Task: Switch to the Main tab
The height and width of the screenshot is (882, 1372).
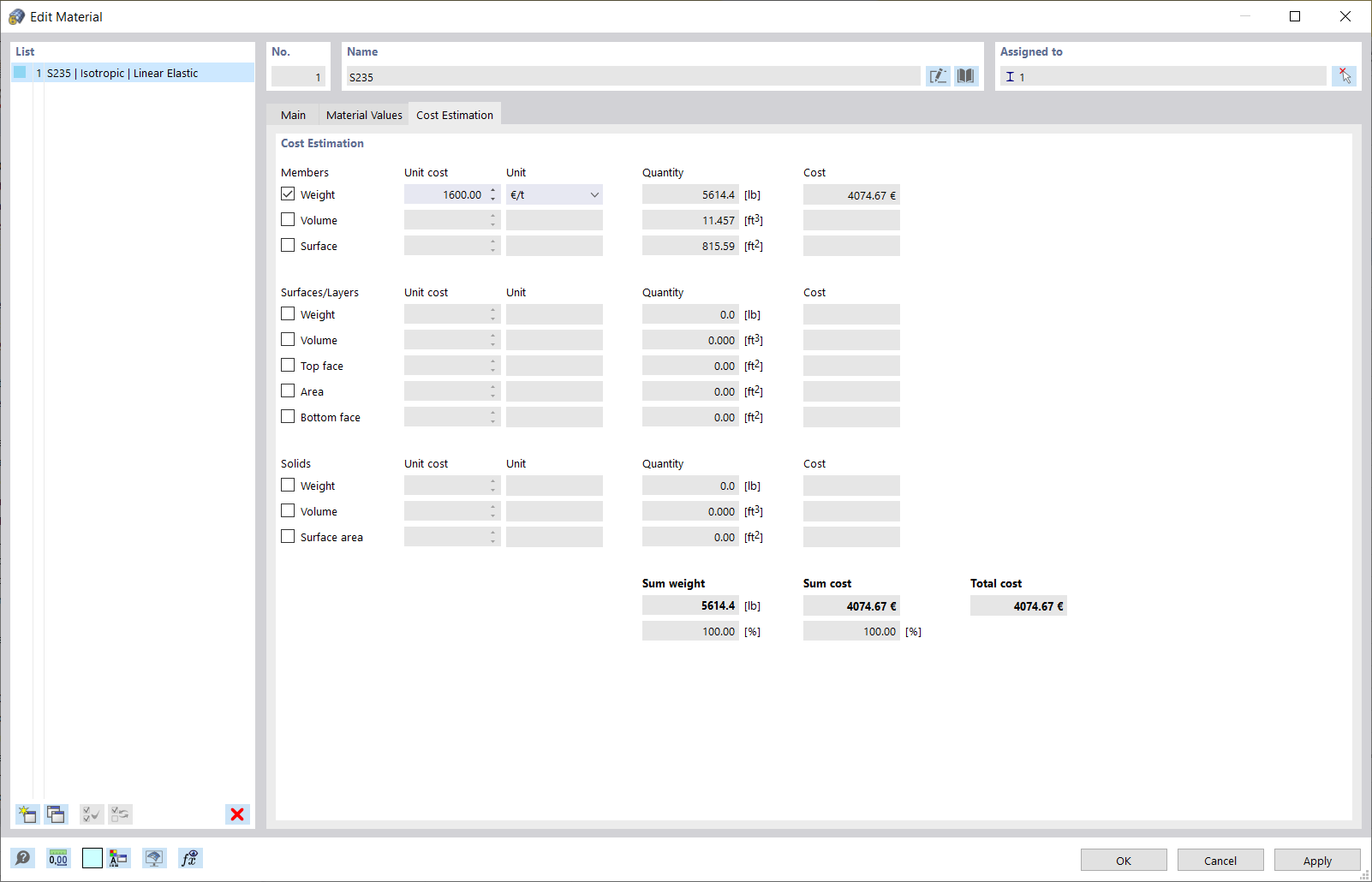Action: click(293, 115)
